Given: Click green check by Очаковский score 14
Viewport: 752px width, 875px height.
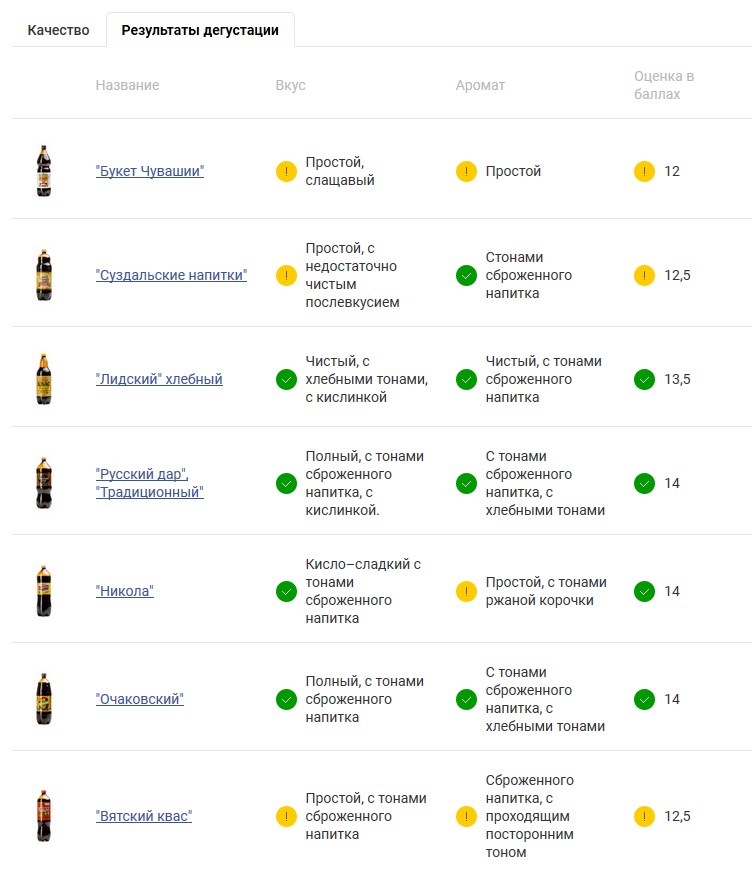Looking at the screenshot, I should pyautogui.click(x=644, y=699).
